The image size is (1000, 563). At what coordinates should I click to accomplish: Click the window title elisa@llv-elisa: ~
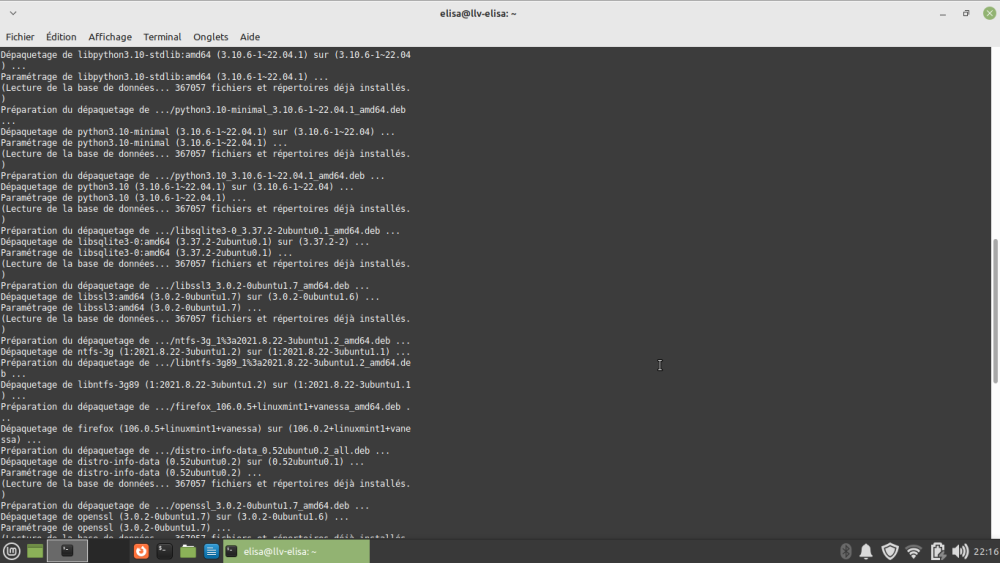478,13
